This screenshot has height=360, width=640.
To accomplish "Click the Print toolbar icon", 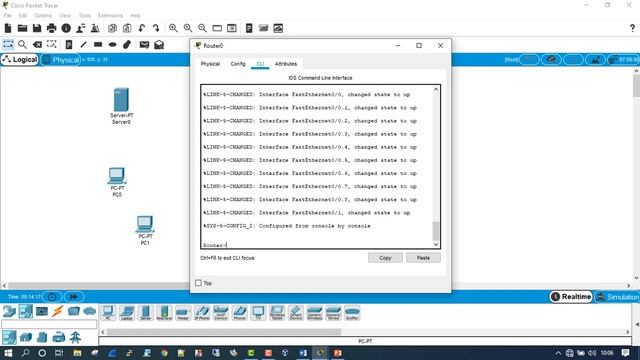I will click(x=51, y=28).
